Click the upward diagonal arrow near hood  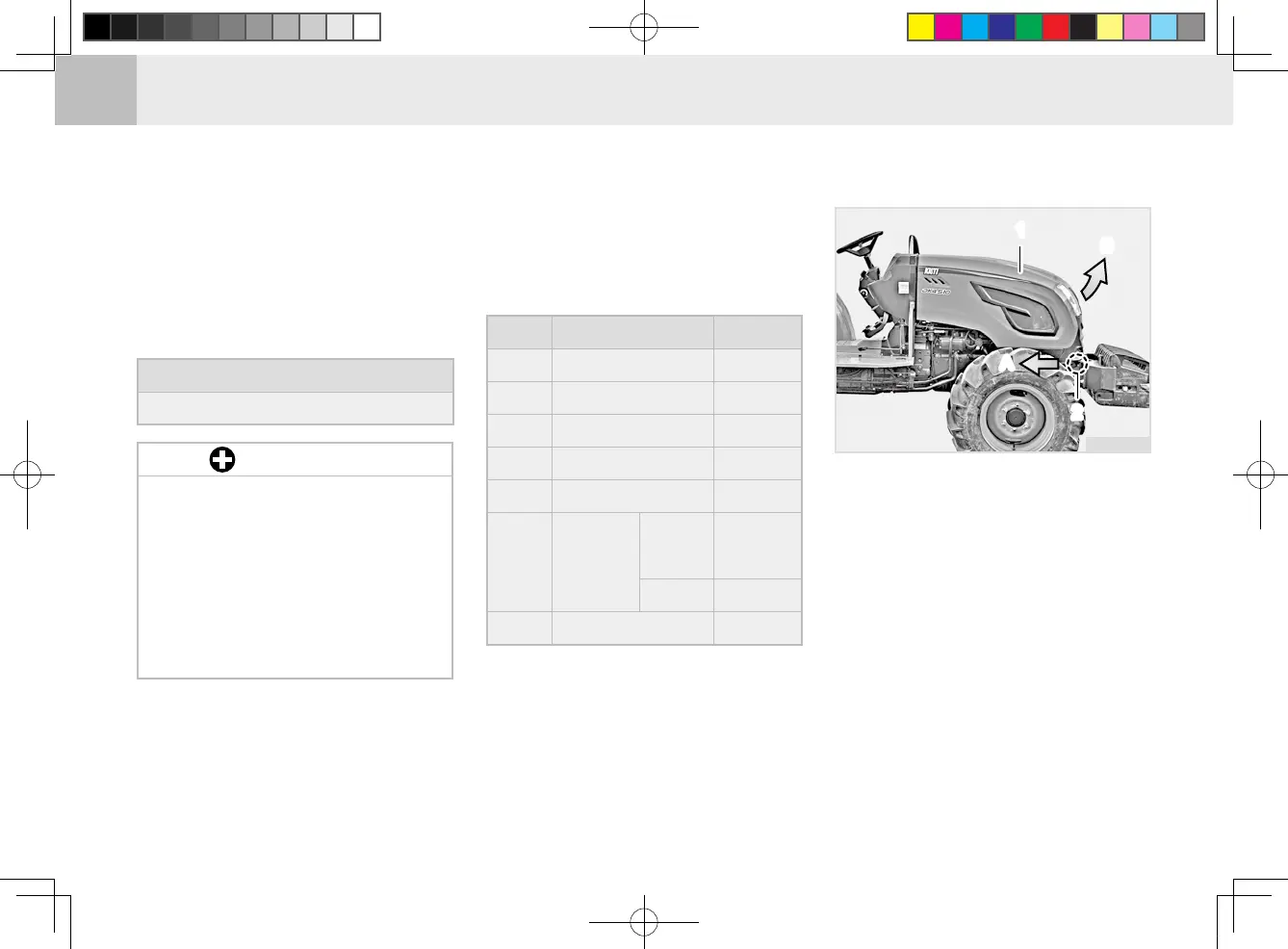click(x=1095, y=278)
